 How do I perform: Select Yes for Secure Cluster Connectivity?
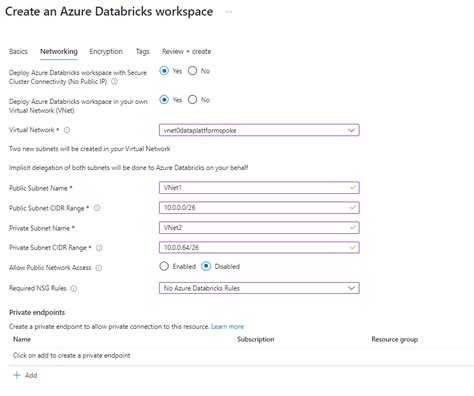click(x=164, y=71)
